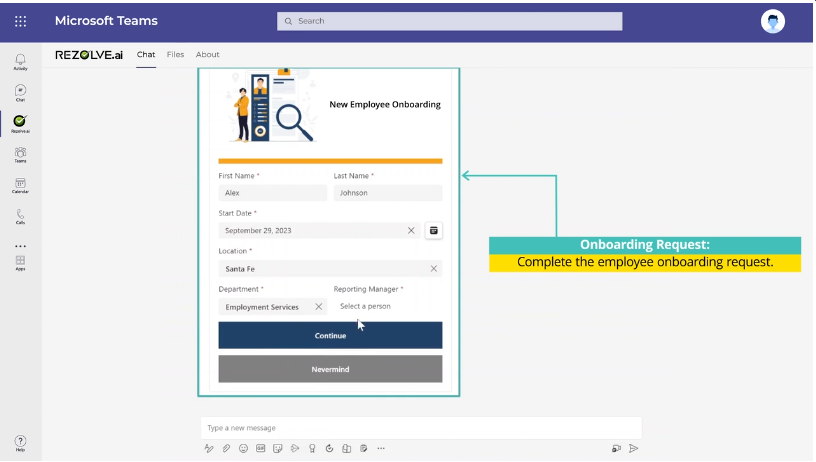Open Help at sidebar bottom
816x462 pixels.
20,443
